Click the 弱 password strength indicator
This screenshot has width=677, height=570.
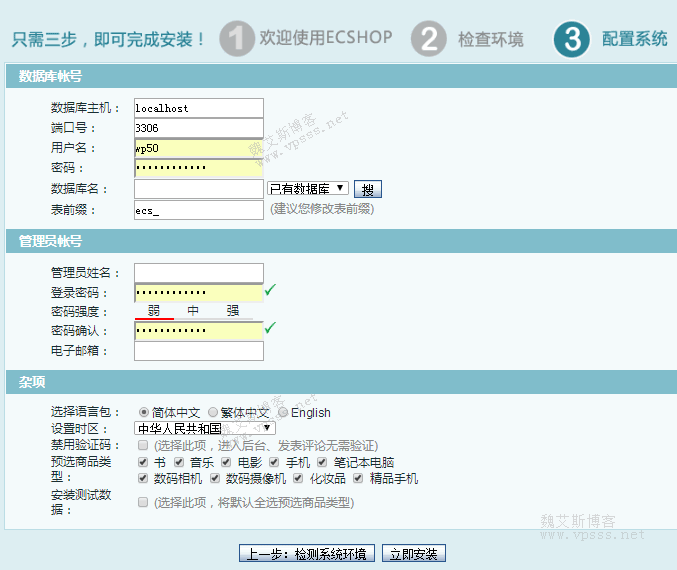click(x=154, y=311)
